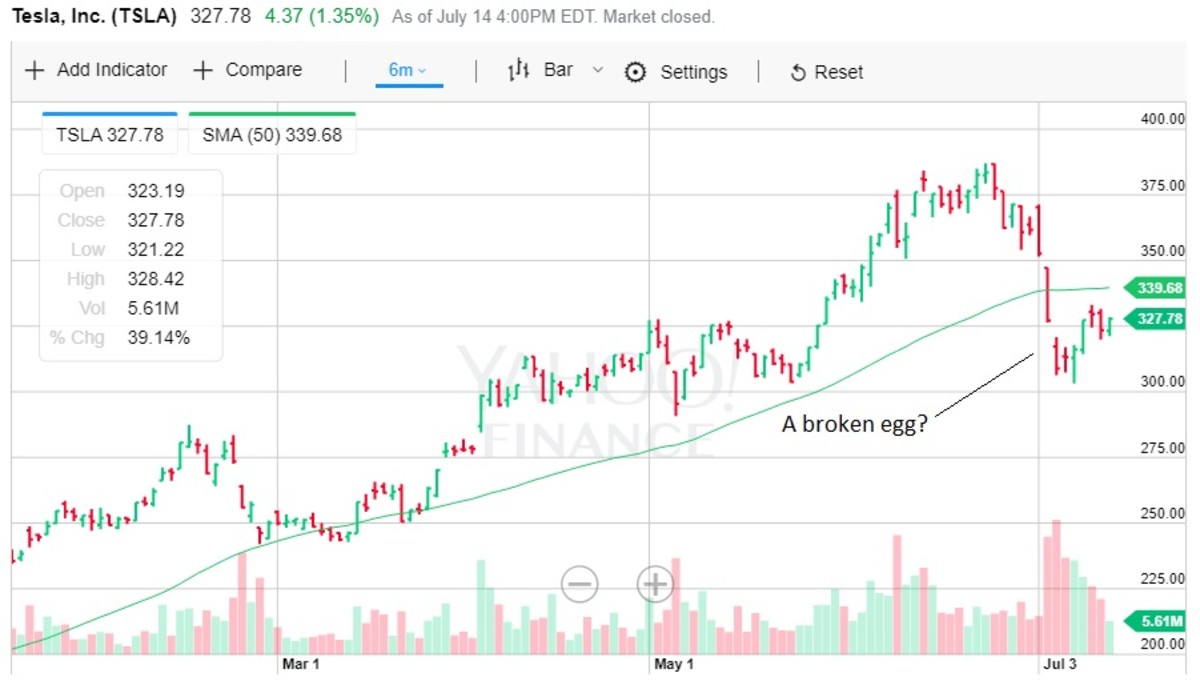Click the May 1 date axis label

click(x=674, y=663)
